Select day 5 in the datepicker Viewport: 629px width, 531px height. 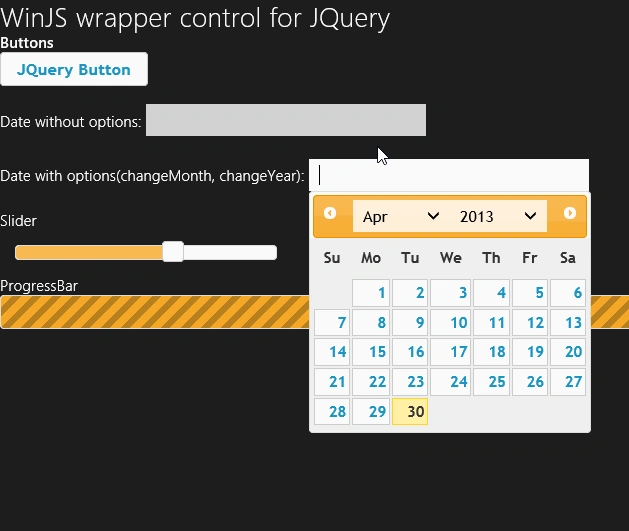[530, 293]
